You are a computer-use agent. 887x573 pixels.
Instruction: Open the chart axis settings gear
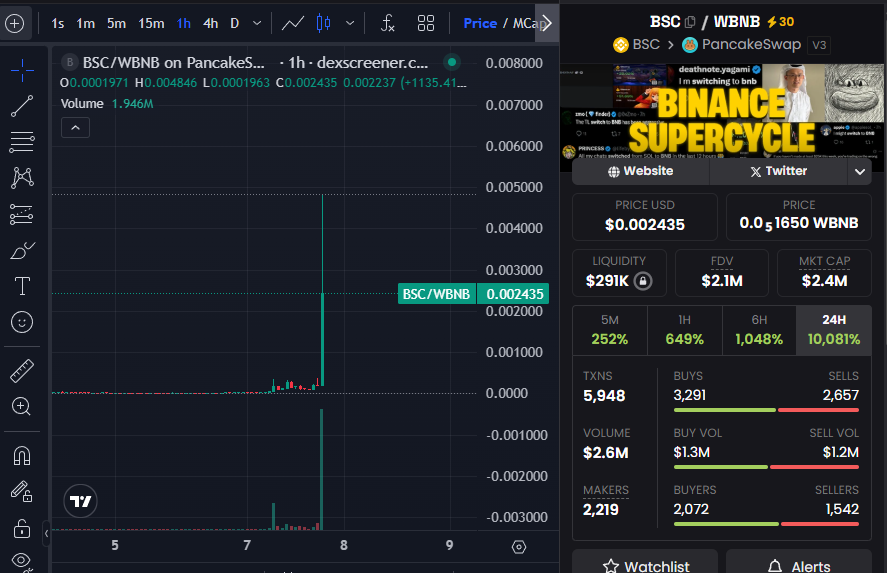point(519,547)
